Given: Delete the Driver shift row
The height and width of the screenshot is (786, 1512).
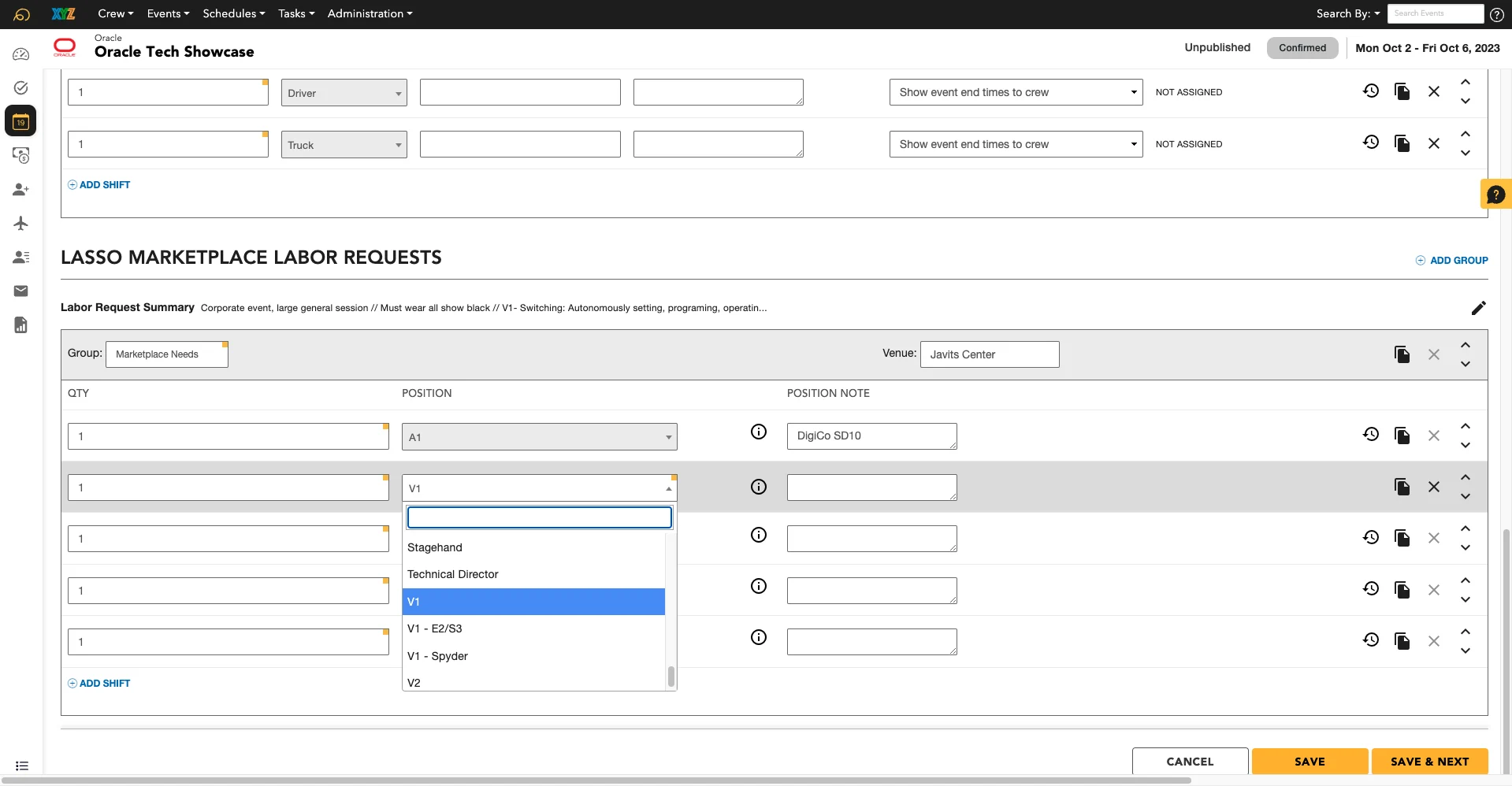Looking at the screenshot, I should [x=1434, y=91].
